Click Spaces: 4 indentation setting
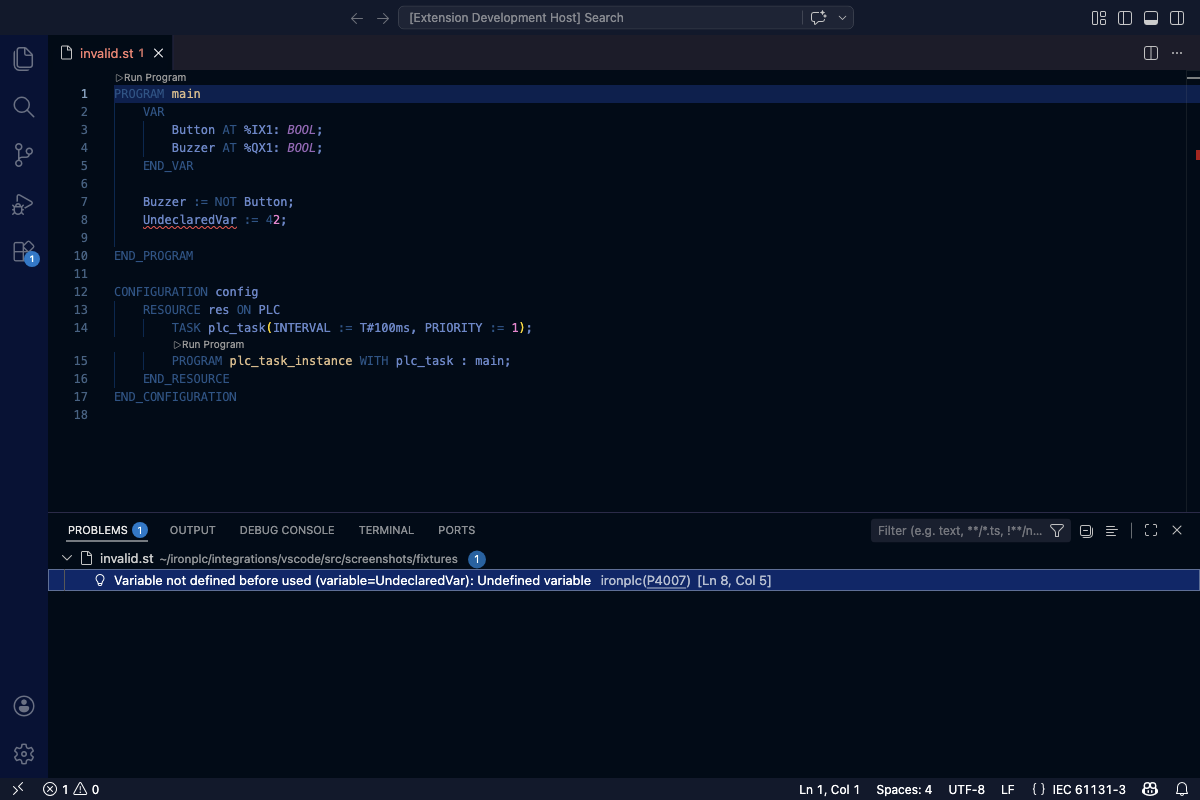The width and height of the screenshot is (1200, 800). point(904,789)
